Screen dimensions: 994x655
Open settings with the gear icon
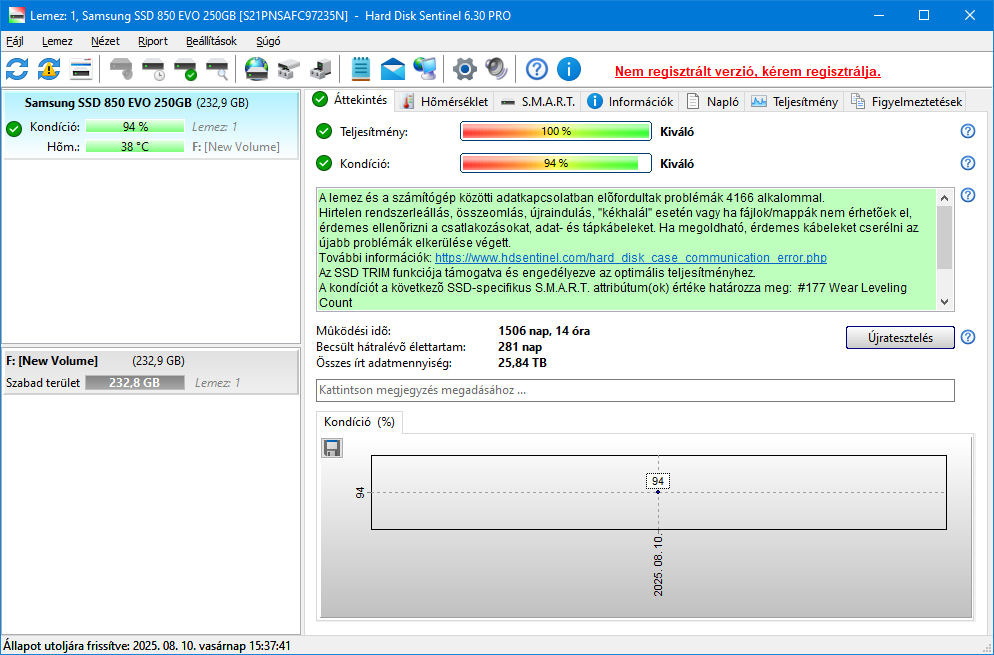464,69
